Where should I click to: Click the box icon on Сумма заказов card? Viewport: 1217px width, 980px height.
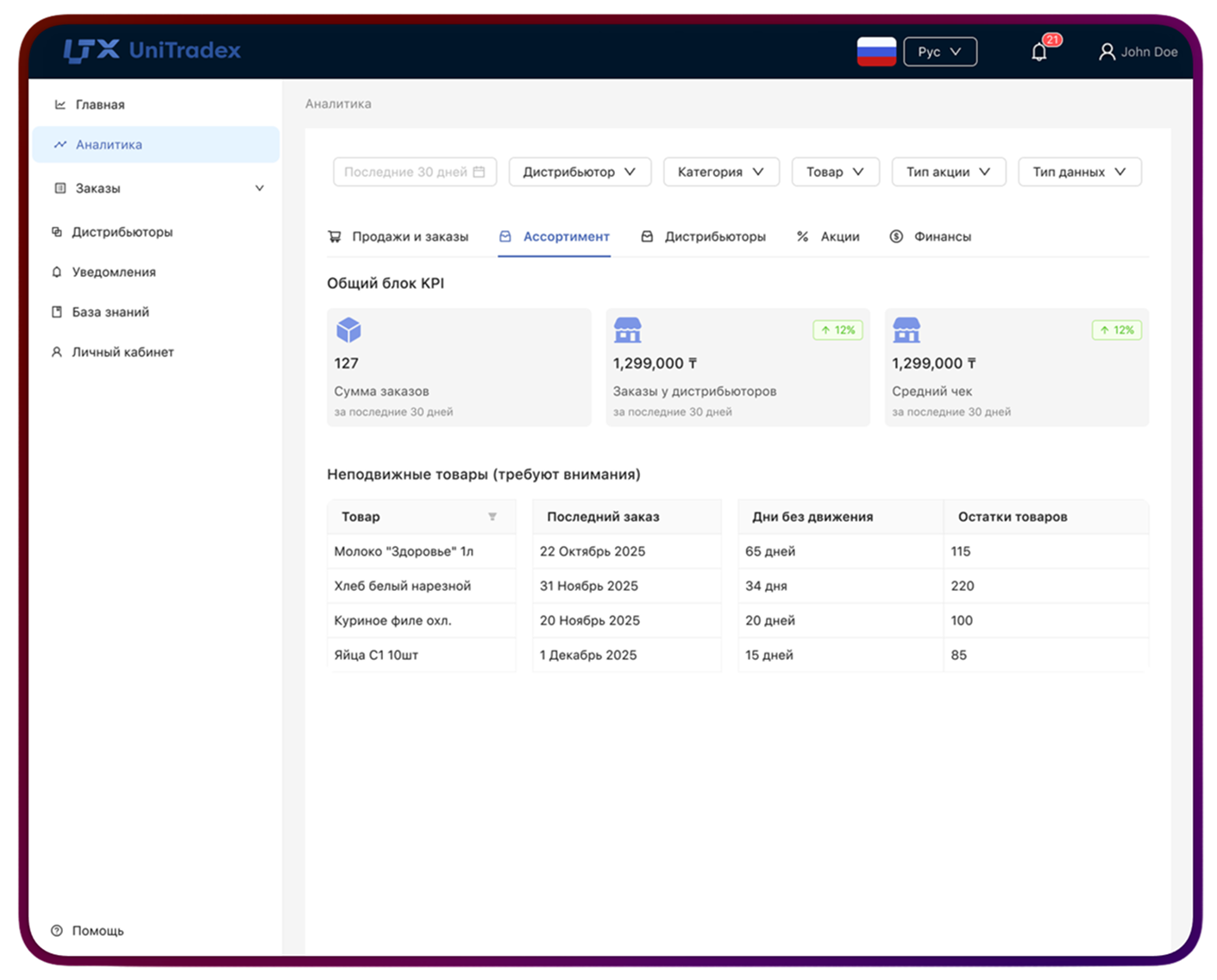[347, 330]
